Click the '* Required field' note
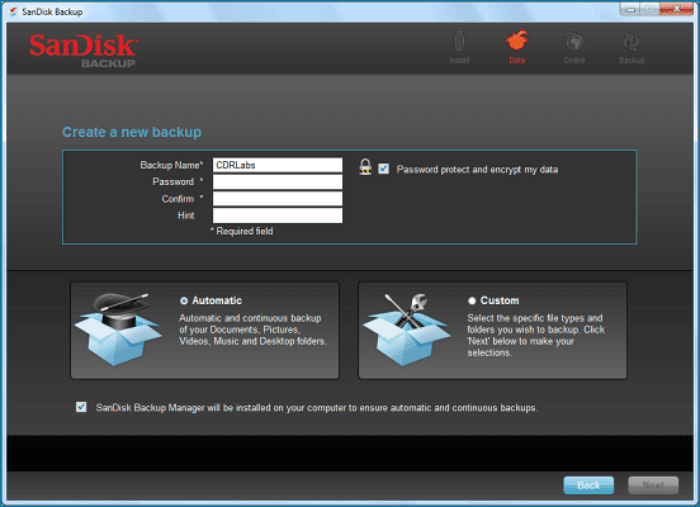This screenshot has height=507, width=700. tap(242, 231)
